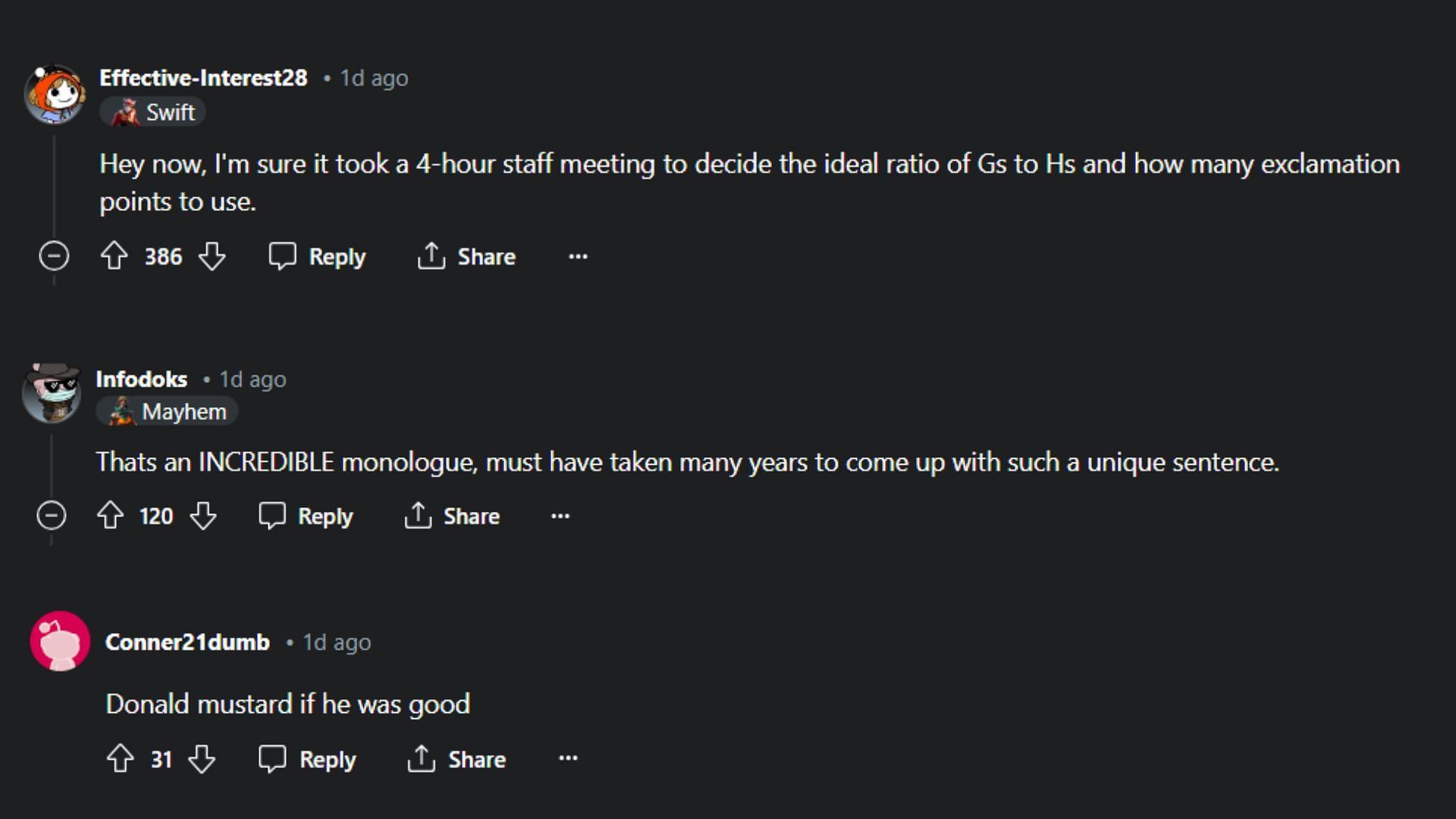The width and height of the screenshot is (1456, 819).
Task: Open Infodoks avatar image
Action: pos(52,392)
